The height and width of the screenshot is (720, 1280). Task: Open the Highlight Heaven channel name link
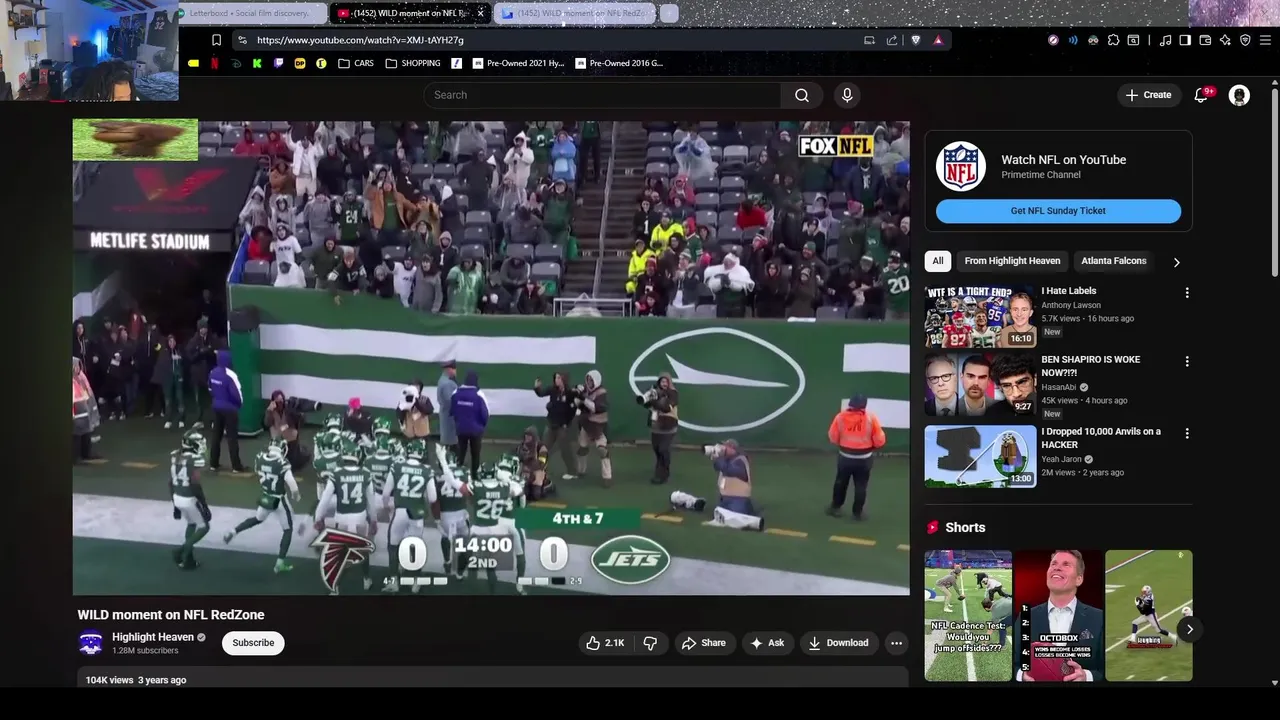pos(152,637)
